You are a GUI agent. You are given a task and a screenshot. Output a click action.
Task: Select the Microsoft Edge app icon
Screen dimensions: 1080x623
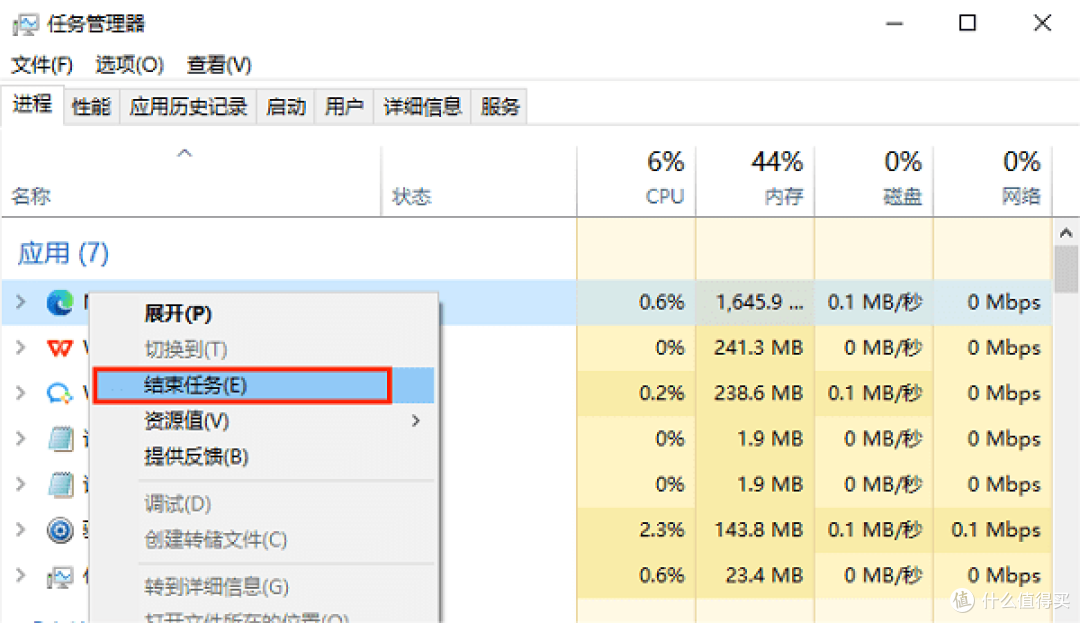click(x=60, y=302)
